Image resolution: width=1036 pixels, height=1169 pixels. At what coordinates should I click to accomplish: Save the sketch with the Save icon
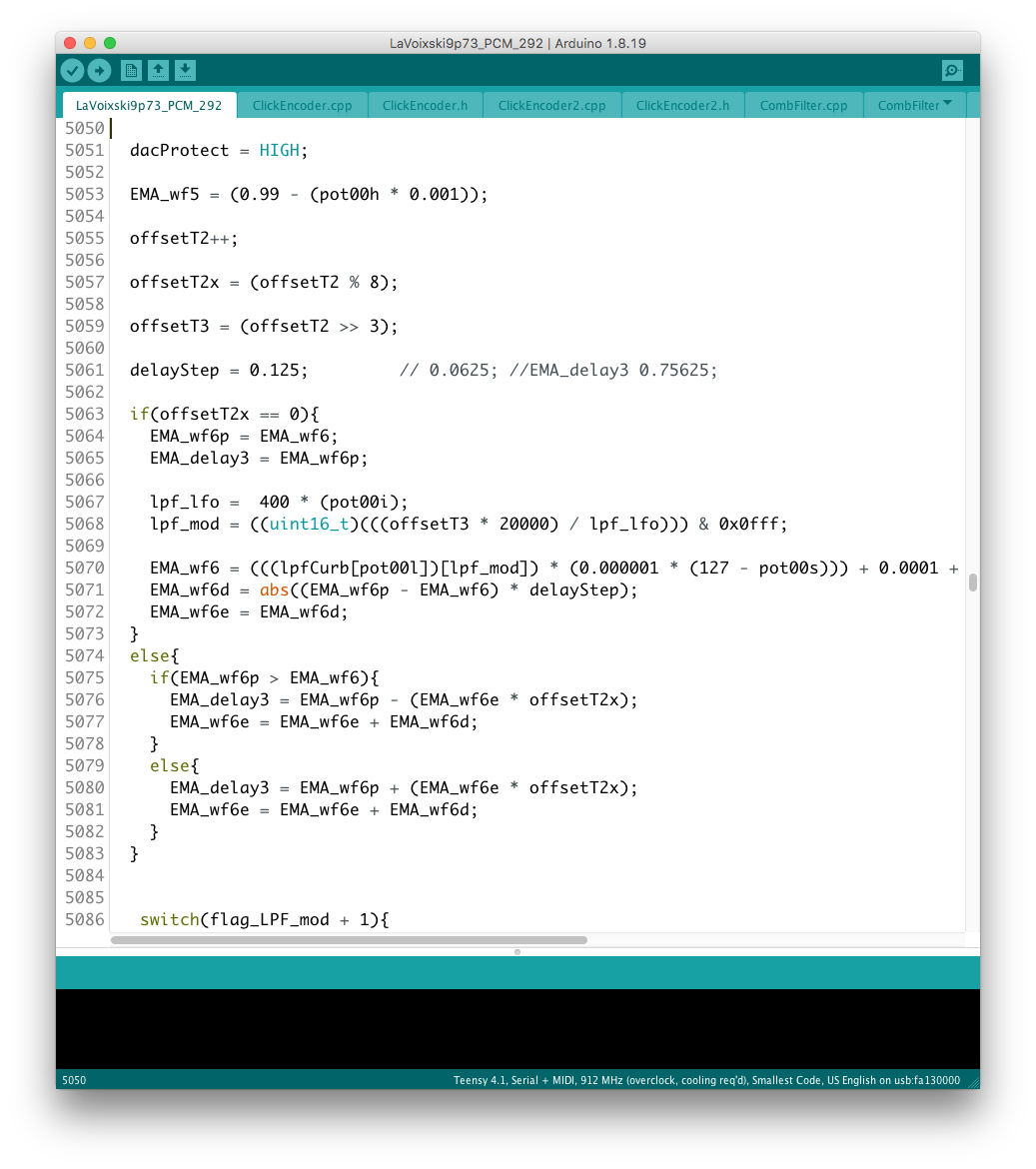185,70
